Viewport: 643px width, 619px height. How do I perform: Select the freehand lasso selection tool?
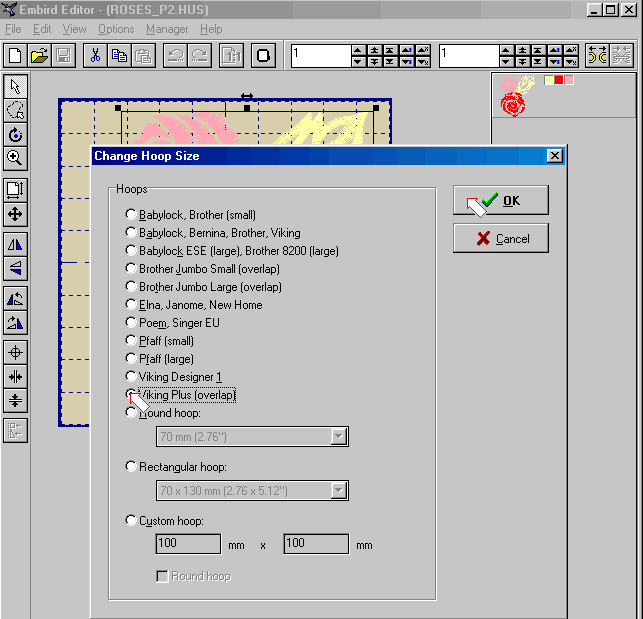click(x=16, y=110)
